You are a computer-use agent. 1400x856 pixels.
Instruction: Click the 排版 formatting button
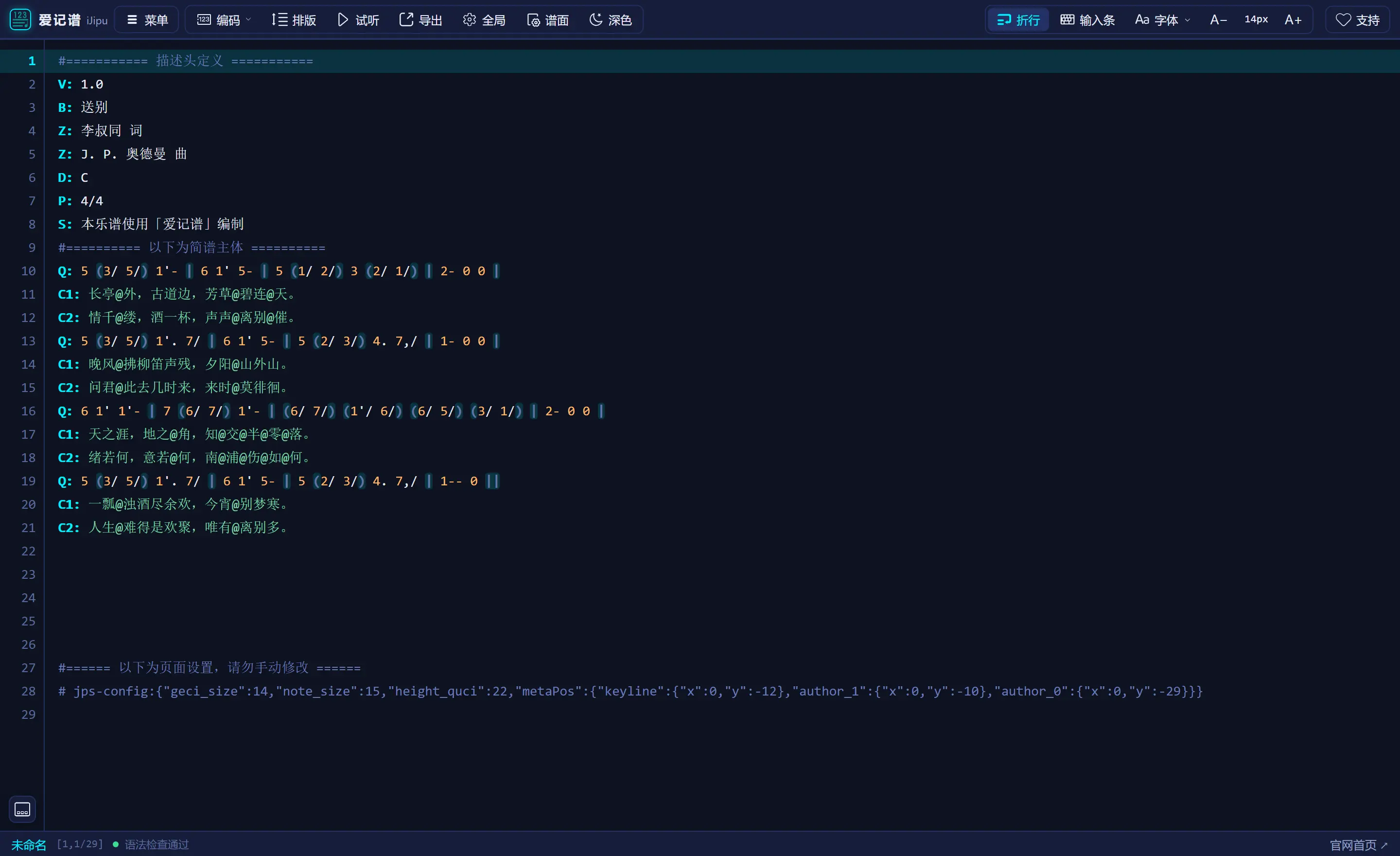pyautogui.click(x=293, y=20)
